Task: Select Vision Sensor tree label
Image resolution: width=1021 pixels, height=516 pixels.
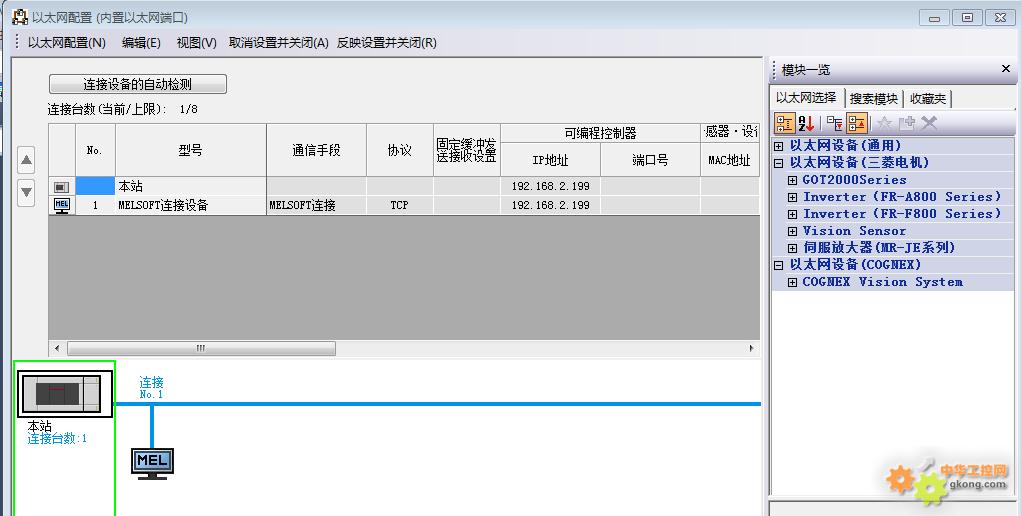Action: click(854, 231)
